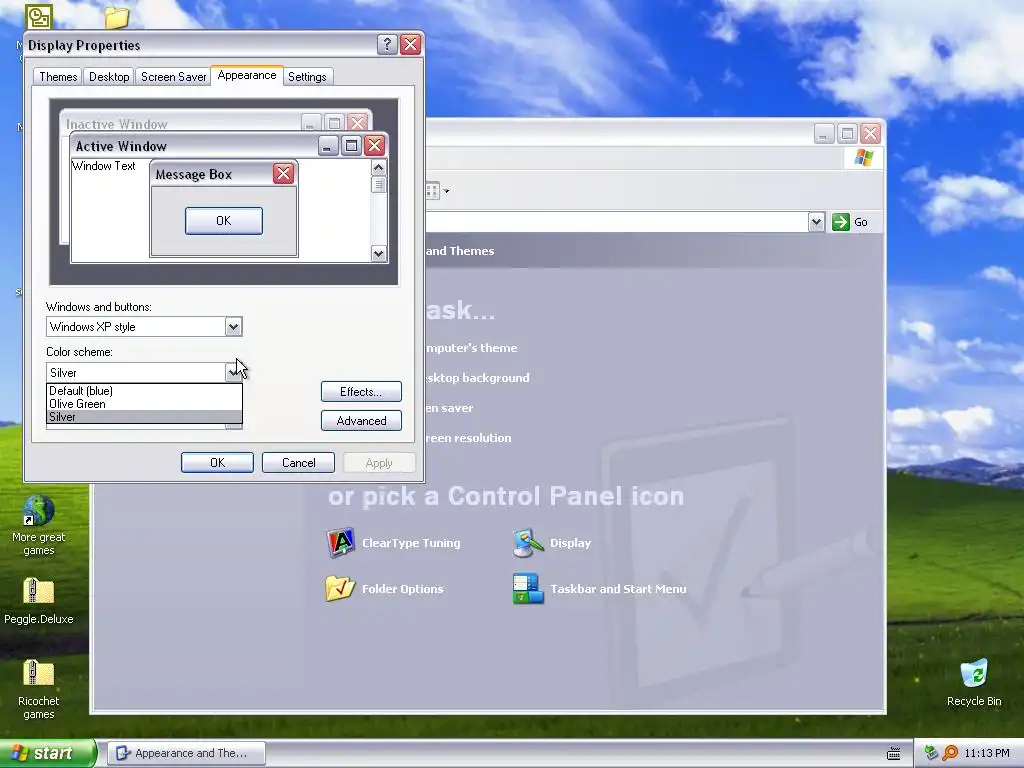Click the Windows flag logo in Control Panel

pos(863,158)
